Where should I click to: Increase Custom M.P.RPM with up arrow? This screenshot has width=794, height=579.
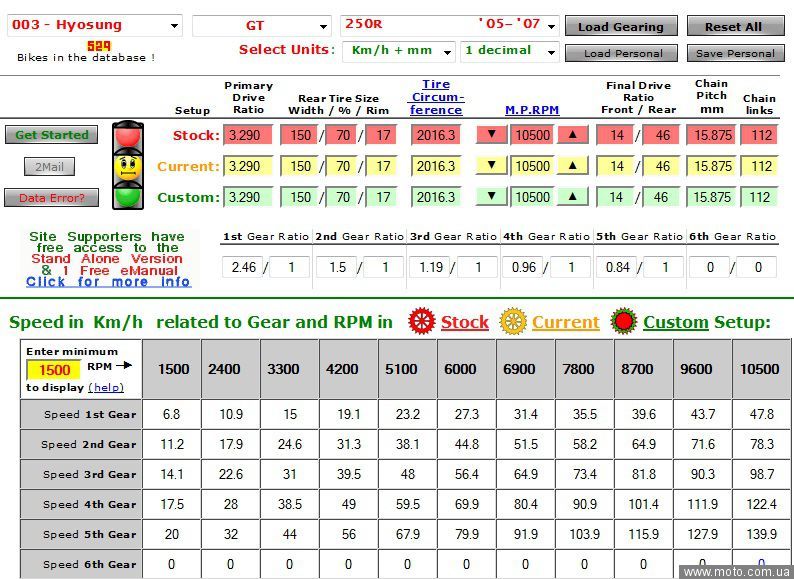click(x=573, y=197)
